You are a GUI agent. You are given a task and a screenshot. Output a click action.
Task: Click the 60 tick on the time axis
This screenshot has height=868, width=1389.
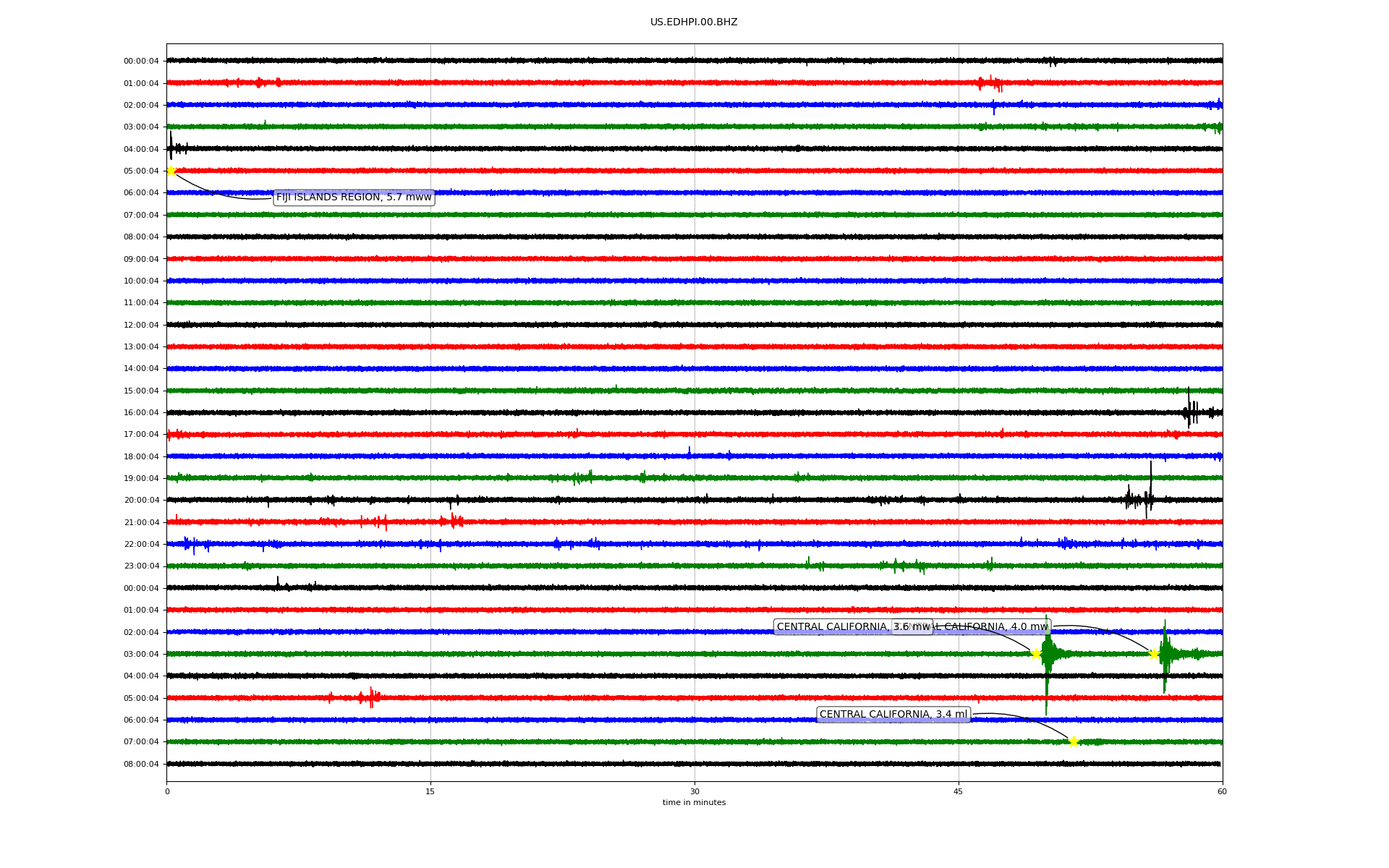click(x=1222, y=791)
